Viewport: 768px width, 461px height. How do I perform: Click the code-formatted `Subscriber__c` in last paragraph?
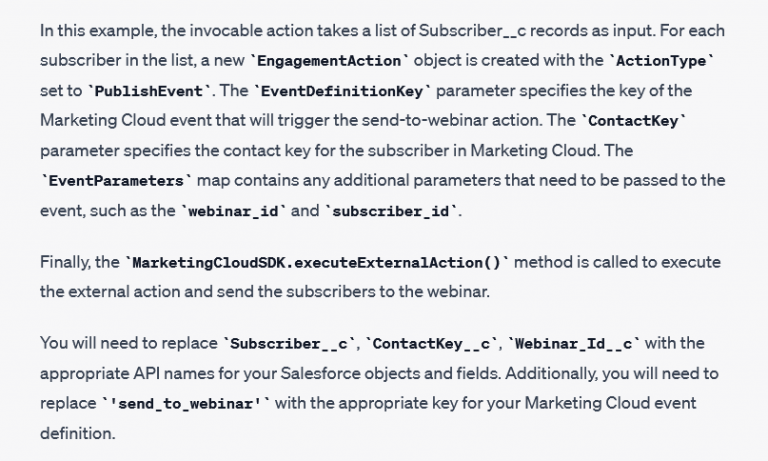[x=291, y=344]
